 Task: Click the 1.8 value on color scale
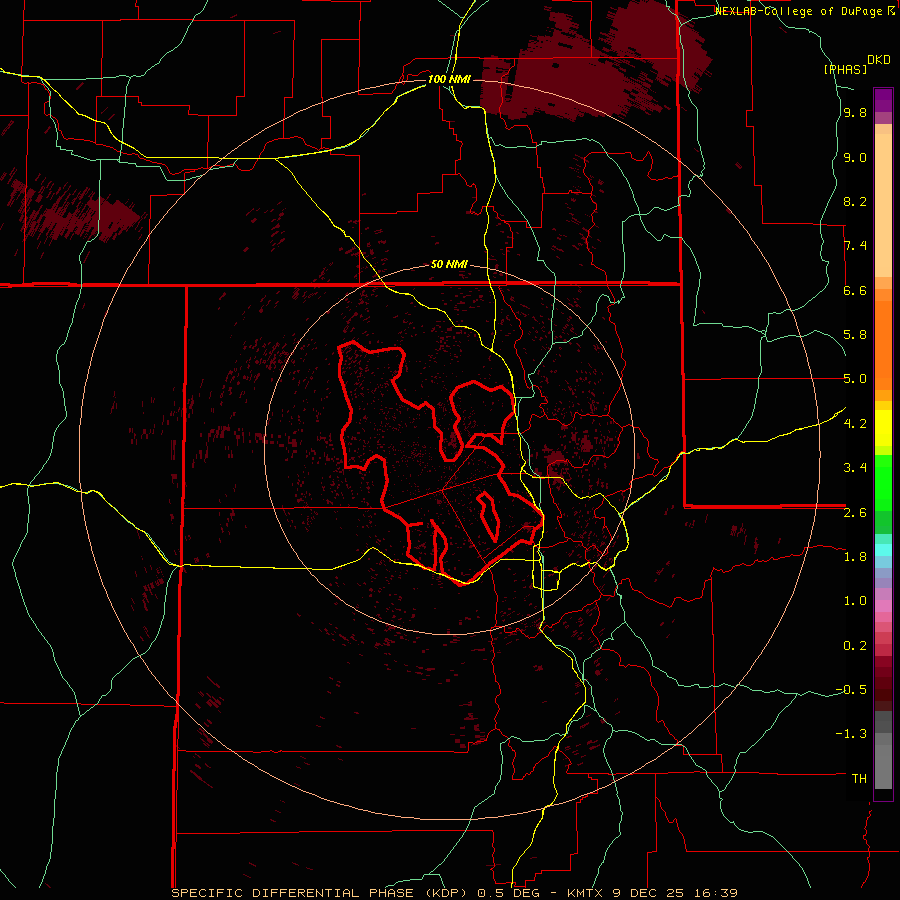[x=855, y=557]
